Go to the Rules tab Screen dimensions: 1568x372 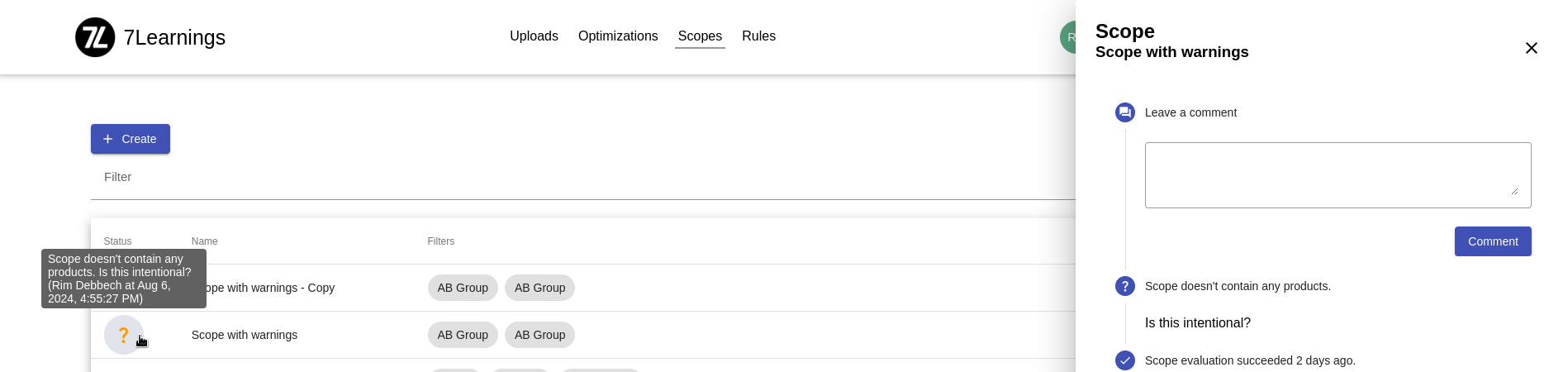tap(758, 36)
